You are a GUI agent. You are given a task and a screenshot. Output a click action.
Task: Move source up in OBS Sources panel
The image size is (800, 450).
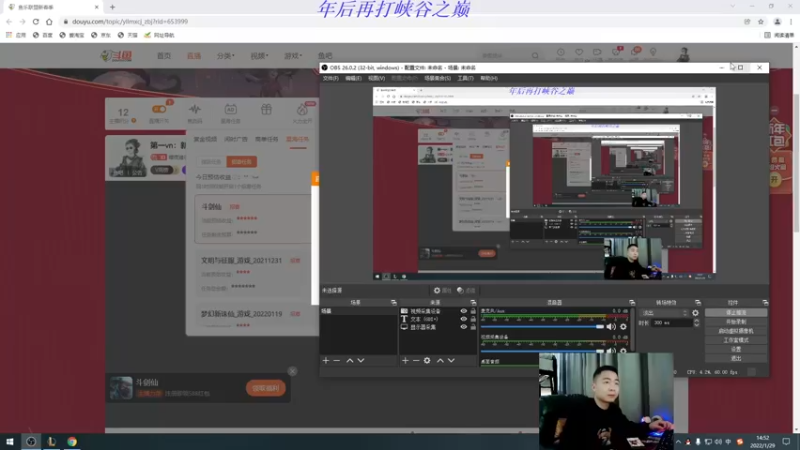click(440, 360)
